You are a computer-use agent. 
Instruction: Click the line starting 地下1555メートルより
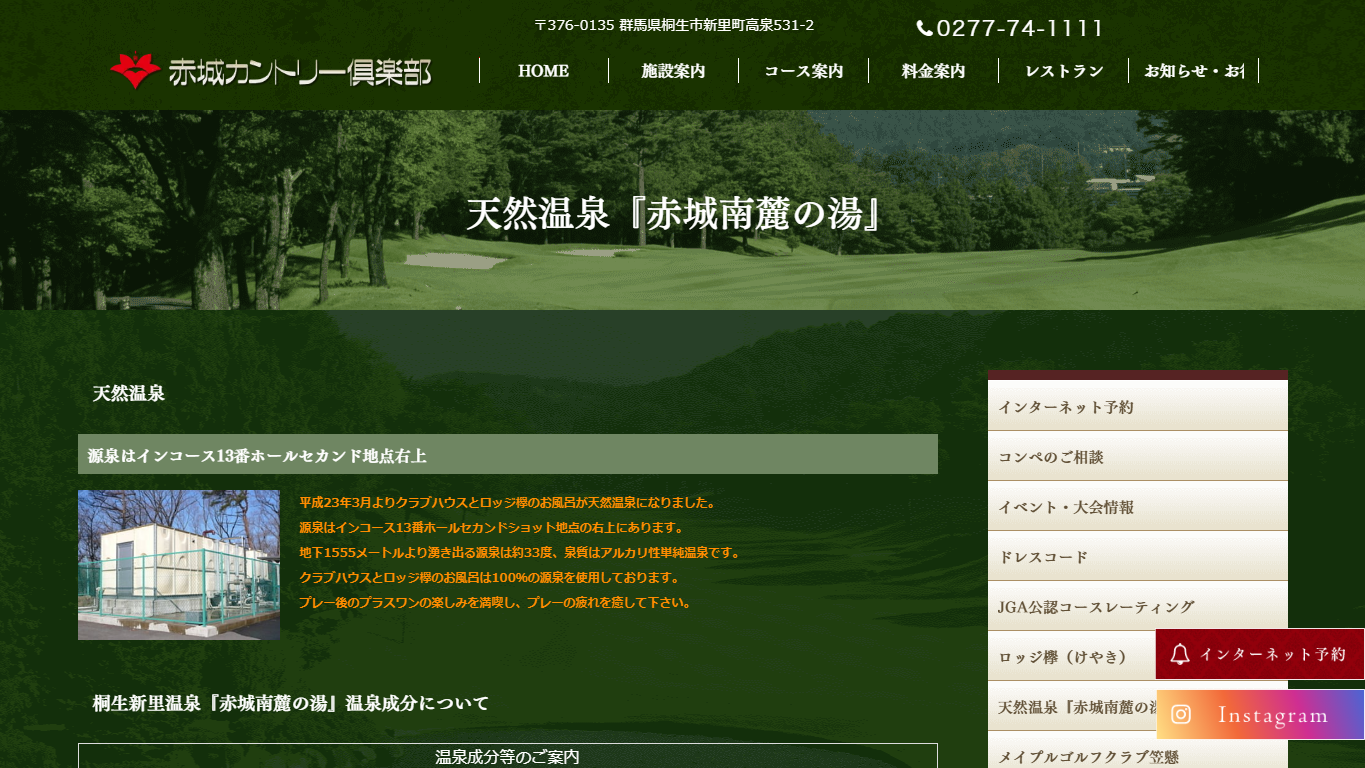pyautogui.click(x=519, y=552)
